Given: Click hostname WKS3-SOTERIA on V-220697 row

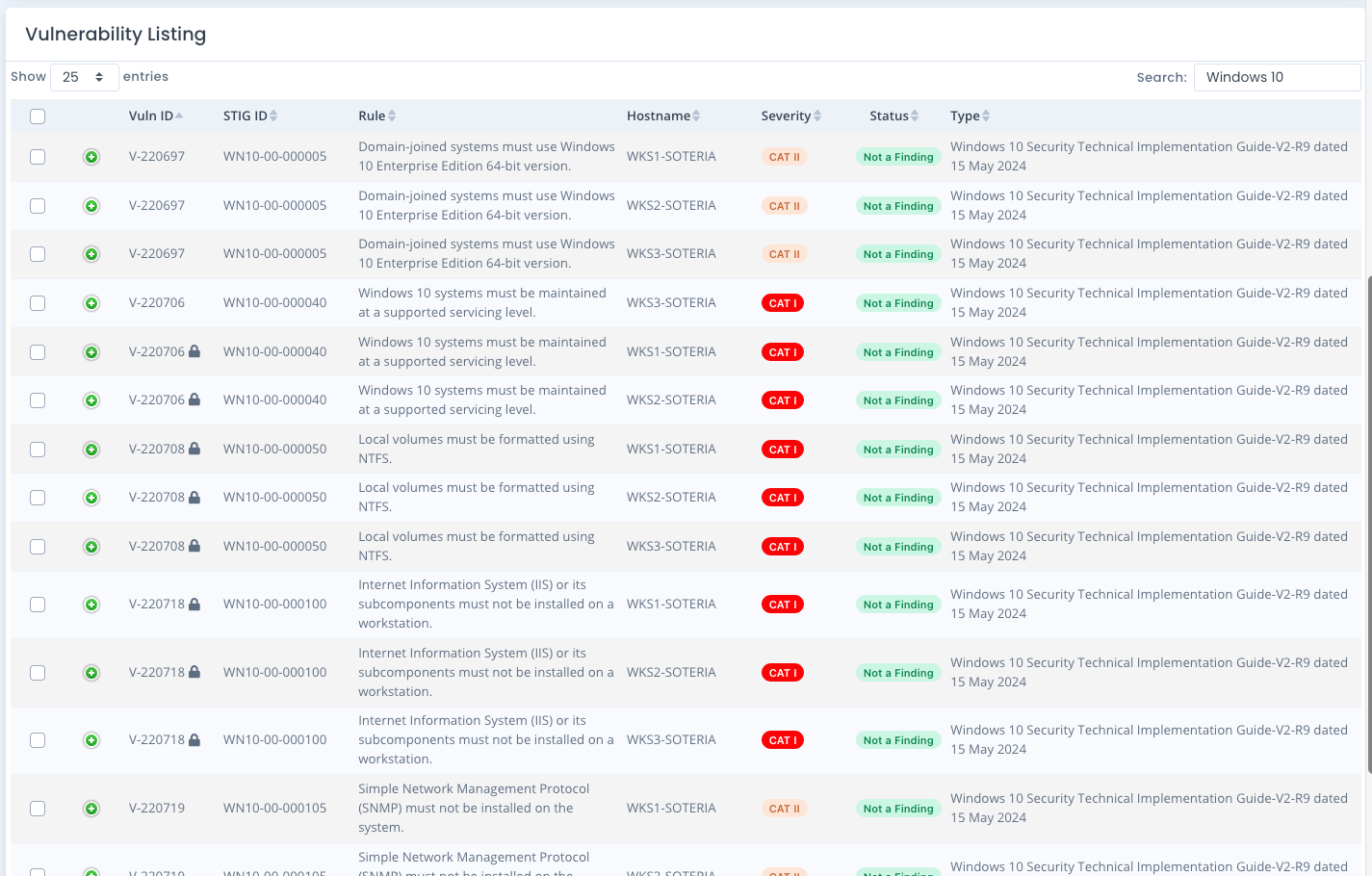Looking at the screenshot, I should click(671, 253).
